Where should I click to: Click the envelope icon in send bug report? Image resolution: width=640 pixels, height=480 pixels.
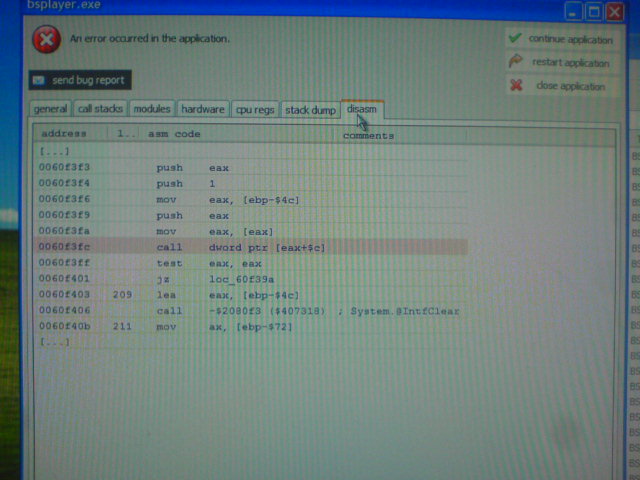click(x=39, y=80)
